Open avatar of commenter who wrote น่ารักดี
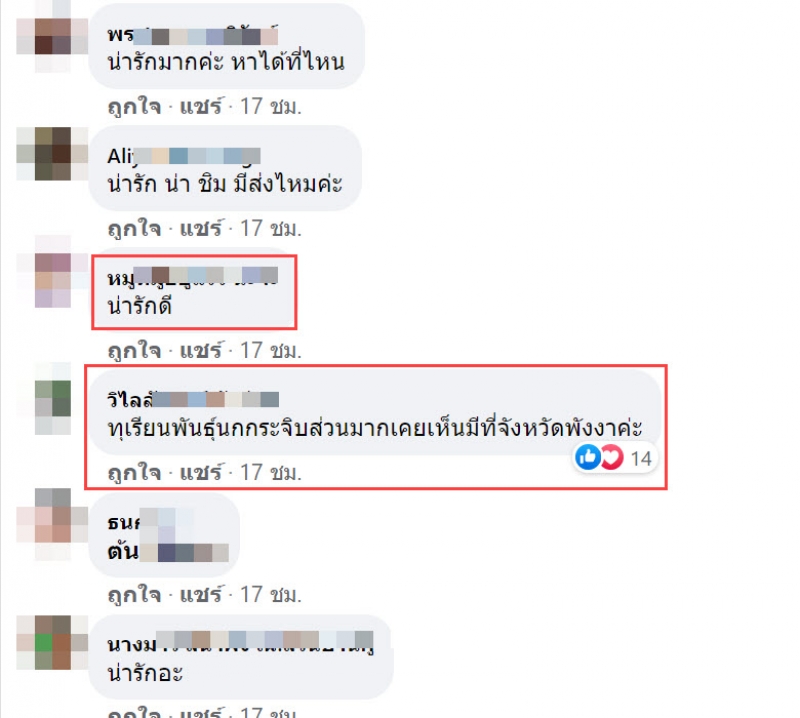 click(x=53, y=280)
